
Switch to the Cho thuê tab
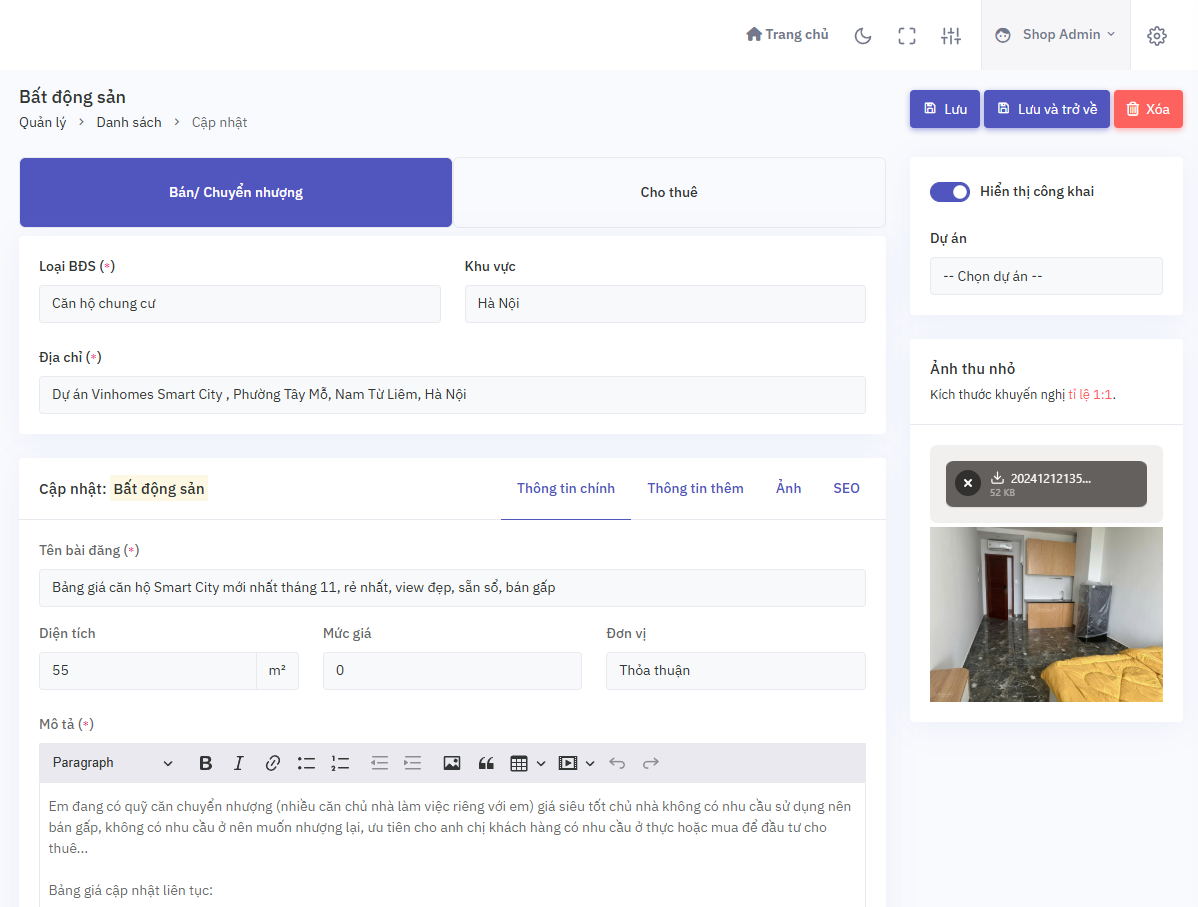669,192
